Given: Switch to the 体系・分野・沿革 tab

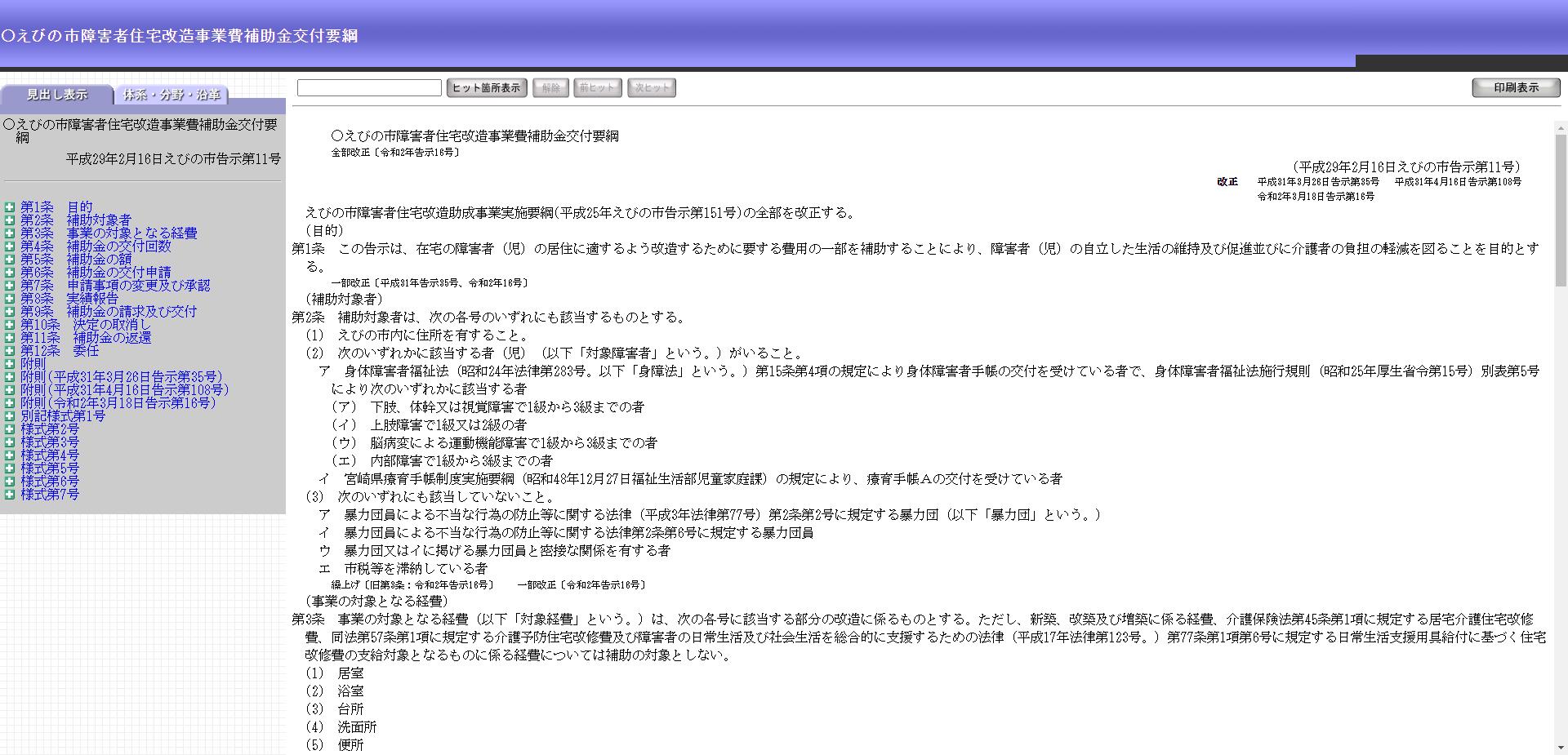Looking at the screenshot, I should pyautogui.click(x=171, y=95).
